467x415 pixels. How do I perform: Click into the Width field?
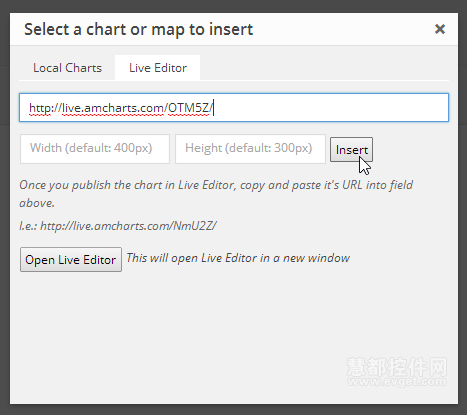(95, 149)
